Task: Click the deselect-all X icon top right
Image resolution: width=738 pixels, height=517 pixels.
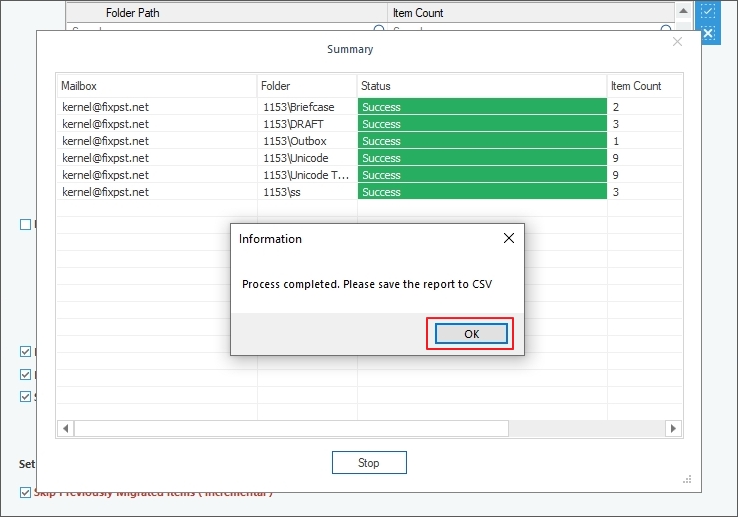Action: pyautogui.click(x=708, y=33)
